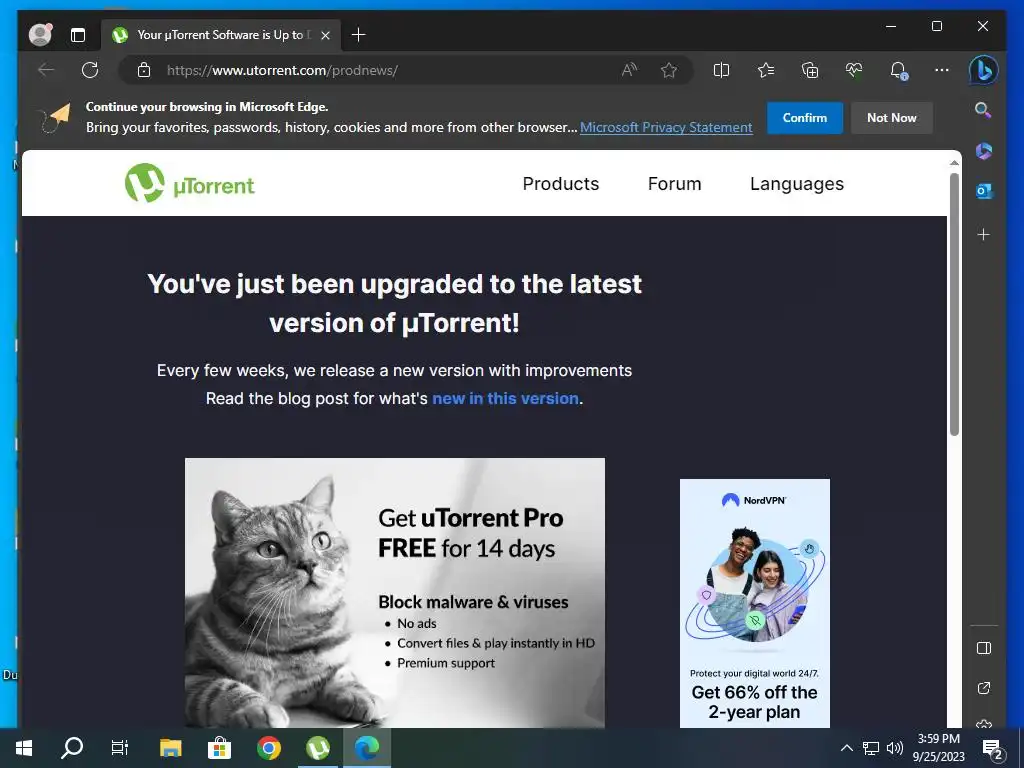Open the Forum menu item
This screenshot has height=768, width=1024.
(x=674, y=184)
